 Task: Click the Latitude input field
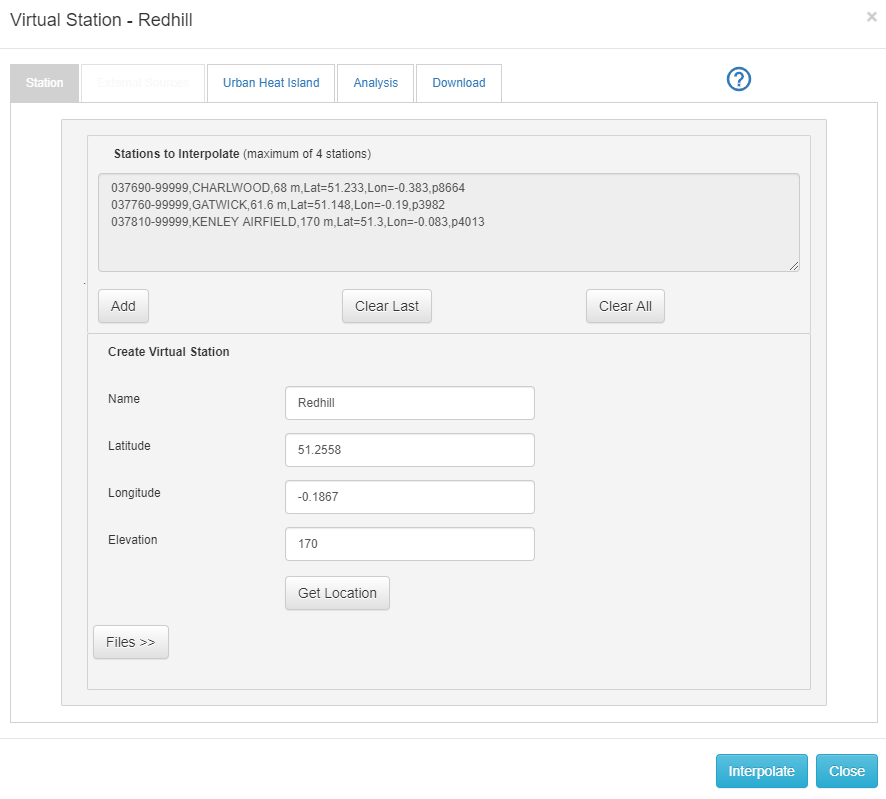coord(409,450)
